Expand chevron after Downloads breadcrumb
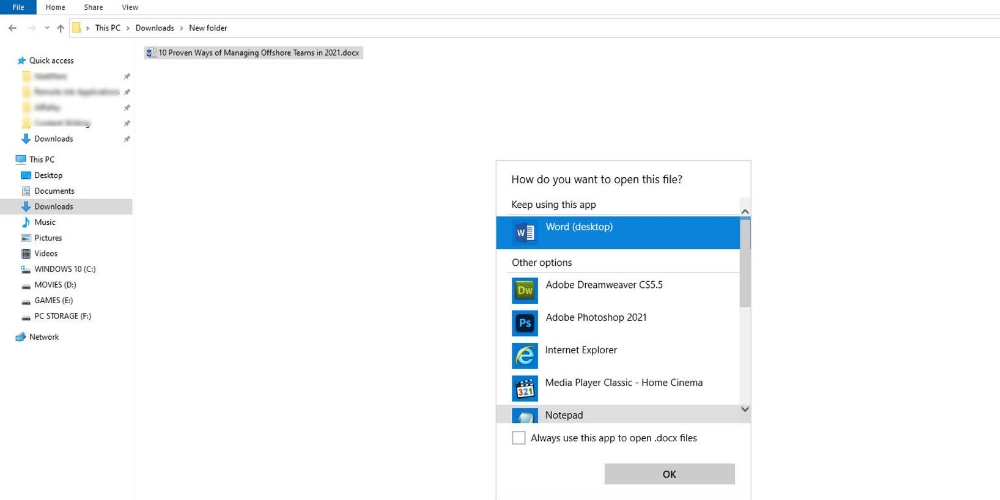Screen dimensions: 1000x500 point(182,28)
